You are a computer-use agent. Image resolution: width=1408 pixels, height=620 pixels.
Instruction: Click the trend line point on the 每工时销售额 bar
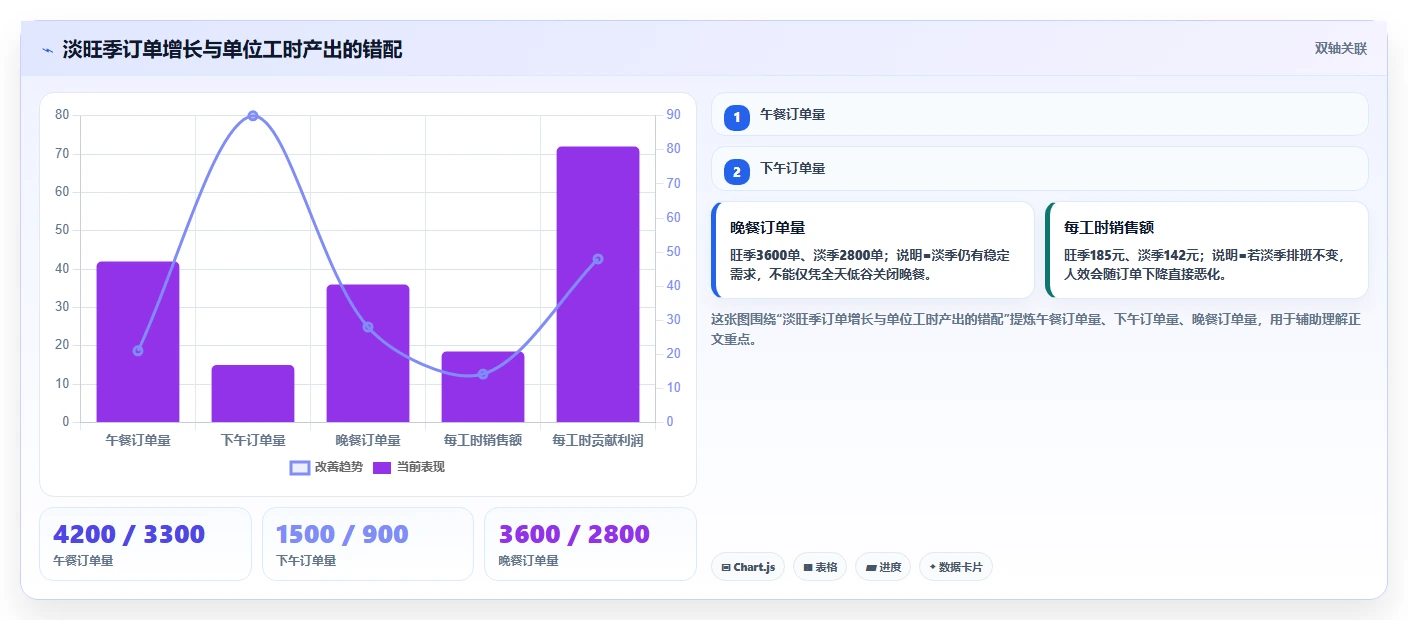tap(483, 374)
